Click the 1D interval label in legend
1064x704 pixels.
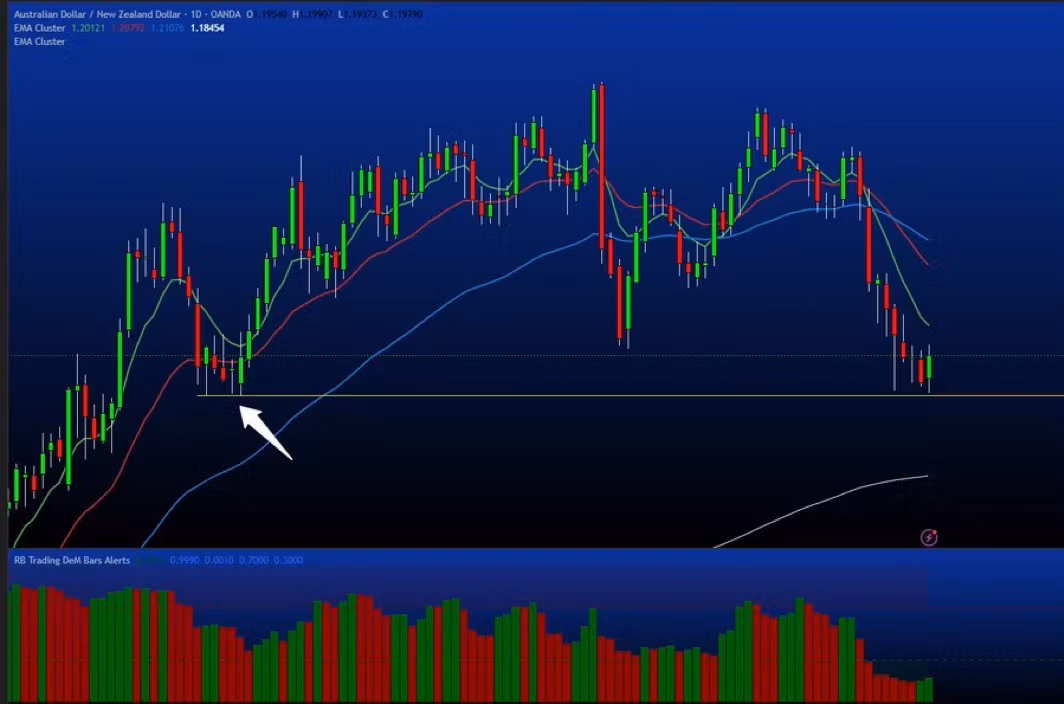(196, 14)
